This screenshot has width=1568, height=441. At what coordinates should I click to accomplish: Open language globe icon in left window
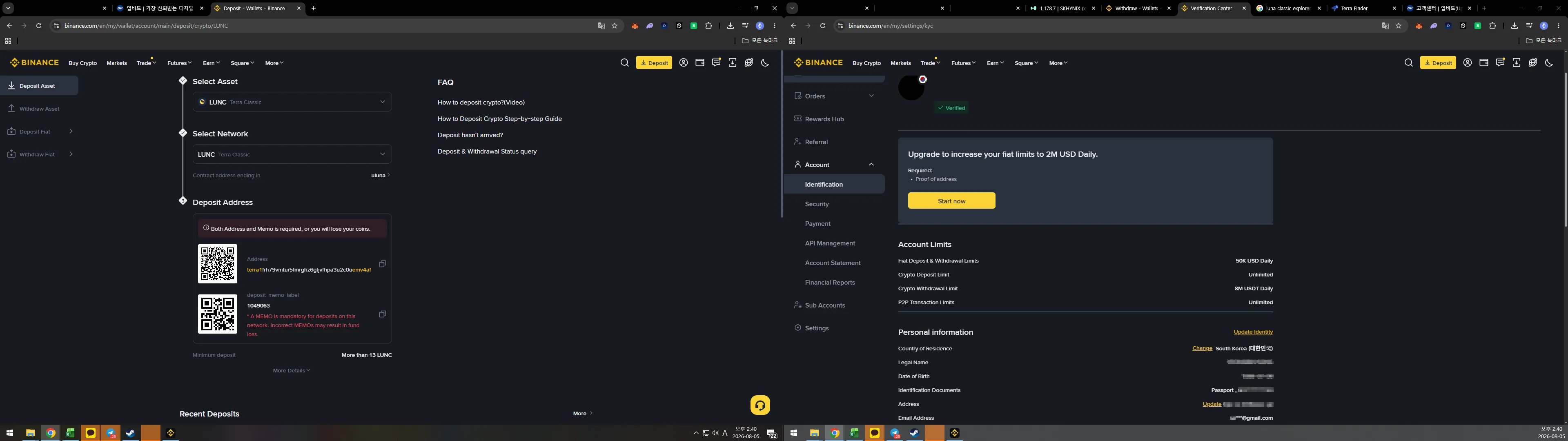click(x=749, y=63)
